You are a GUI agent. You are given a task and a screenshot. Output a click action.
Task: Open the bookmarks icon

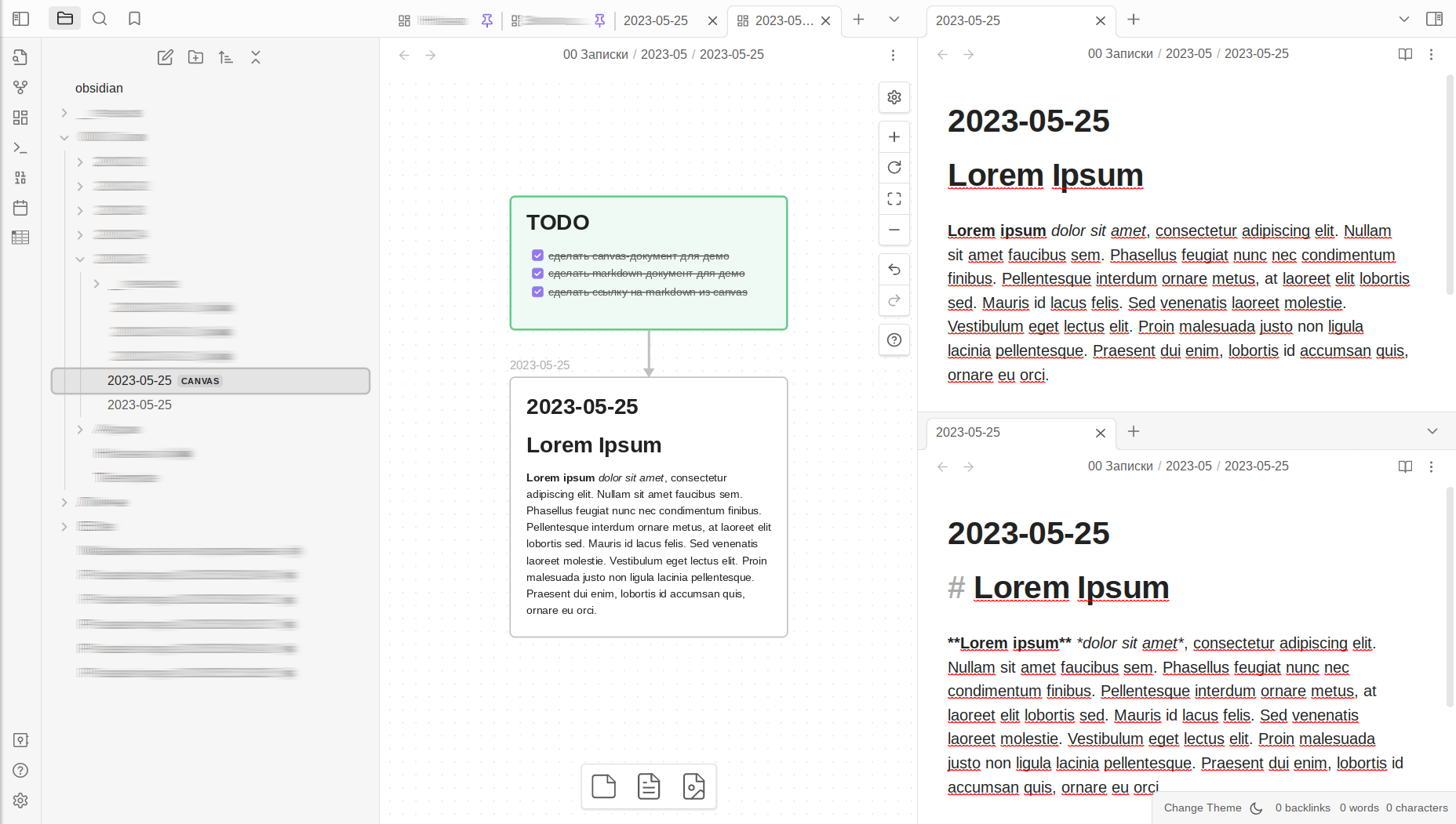pos(134,18)
